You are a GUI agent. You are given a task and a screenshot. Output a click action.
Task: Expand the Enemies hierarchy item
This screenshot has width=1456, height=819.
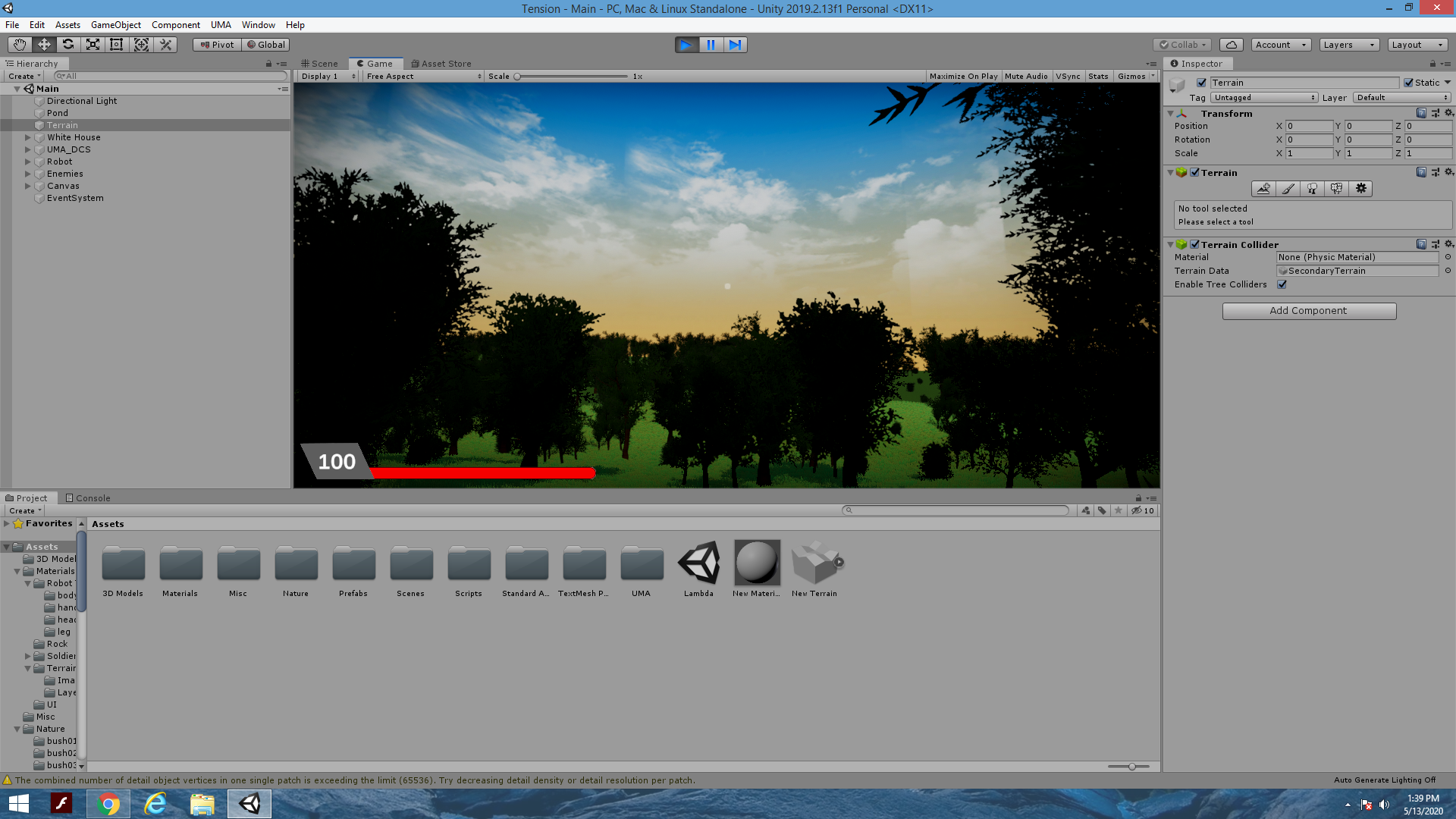pos(28,174)
